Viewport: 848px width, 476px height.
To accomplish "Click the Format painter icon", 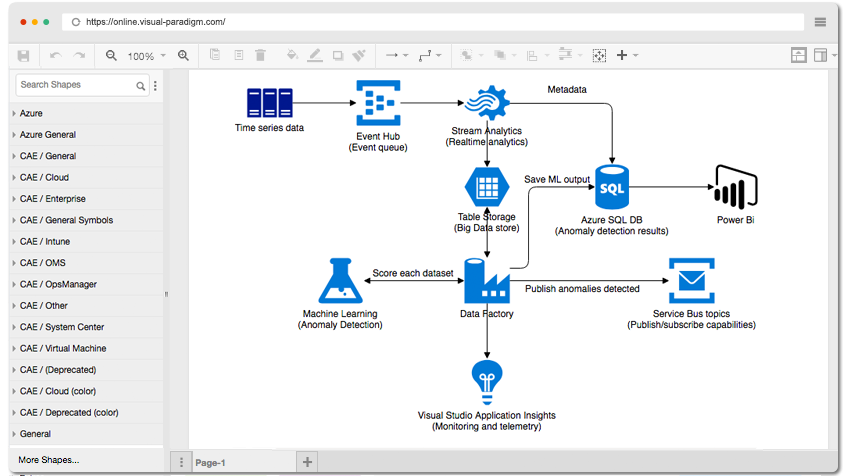I will (x=359, y=55).
